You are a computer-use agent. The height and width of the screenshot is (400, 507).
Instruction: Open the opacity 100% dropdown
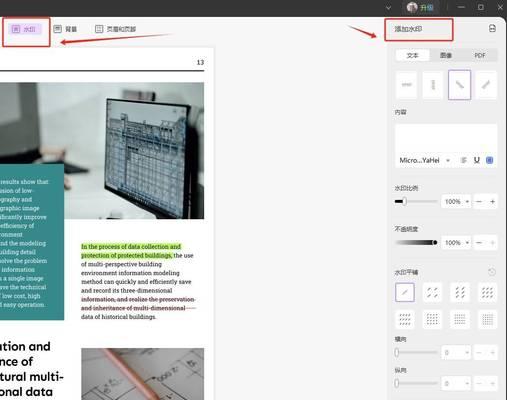click(456, 243)
